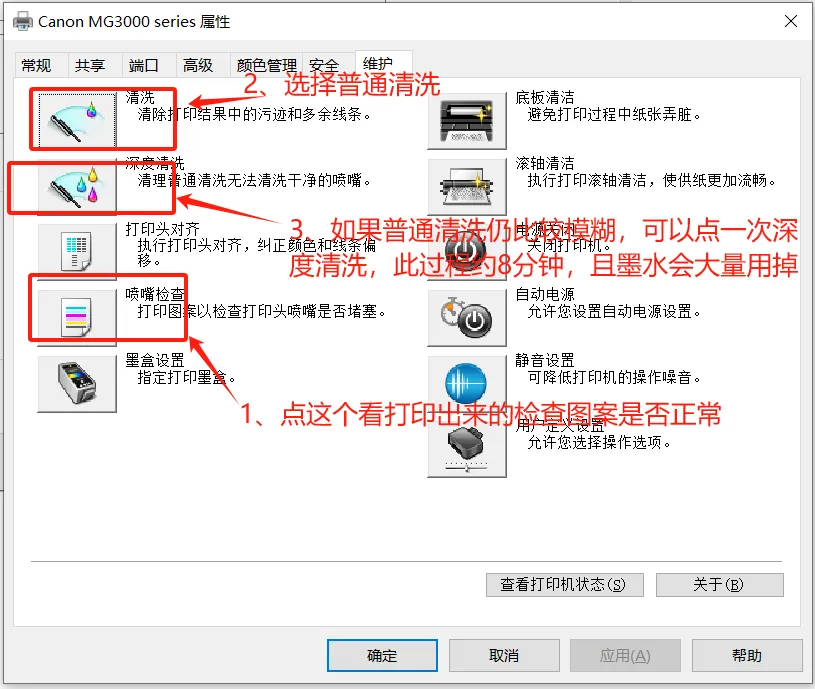
Task: Run the 深度清洗 deep cleaning icon
Action: pos(77,186)
